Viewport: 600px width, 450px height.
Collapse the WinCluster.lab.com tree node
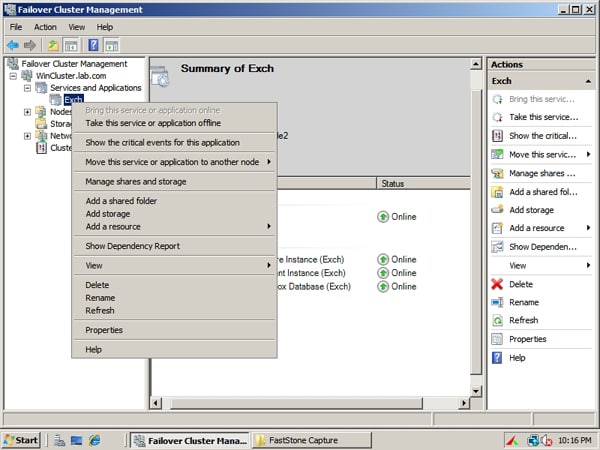(13, 76)
